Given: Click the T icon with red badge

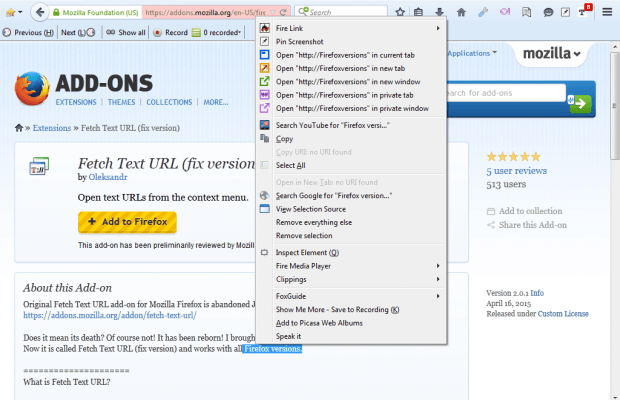Looking at the screenshot, I should pyautogui.click(x=584, y=11).
